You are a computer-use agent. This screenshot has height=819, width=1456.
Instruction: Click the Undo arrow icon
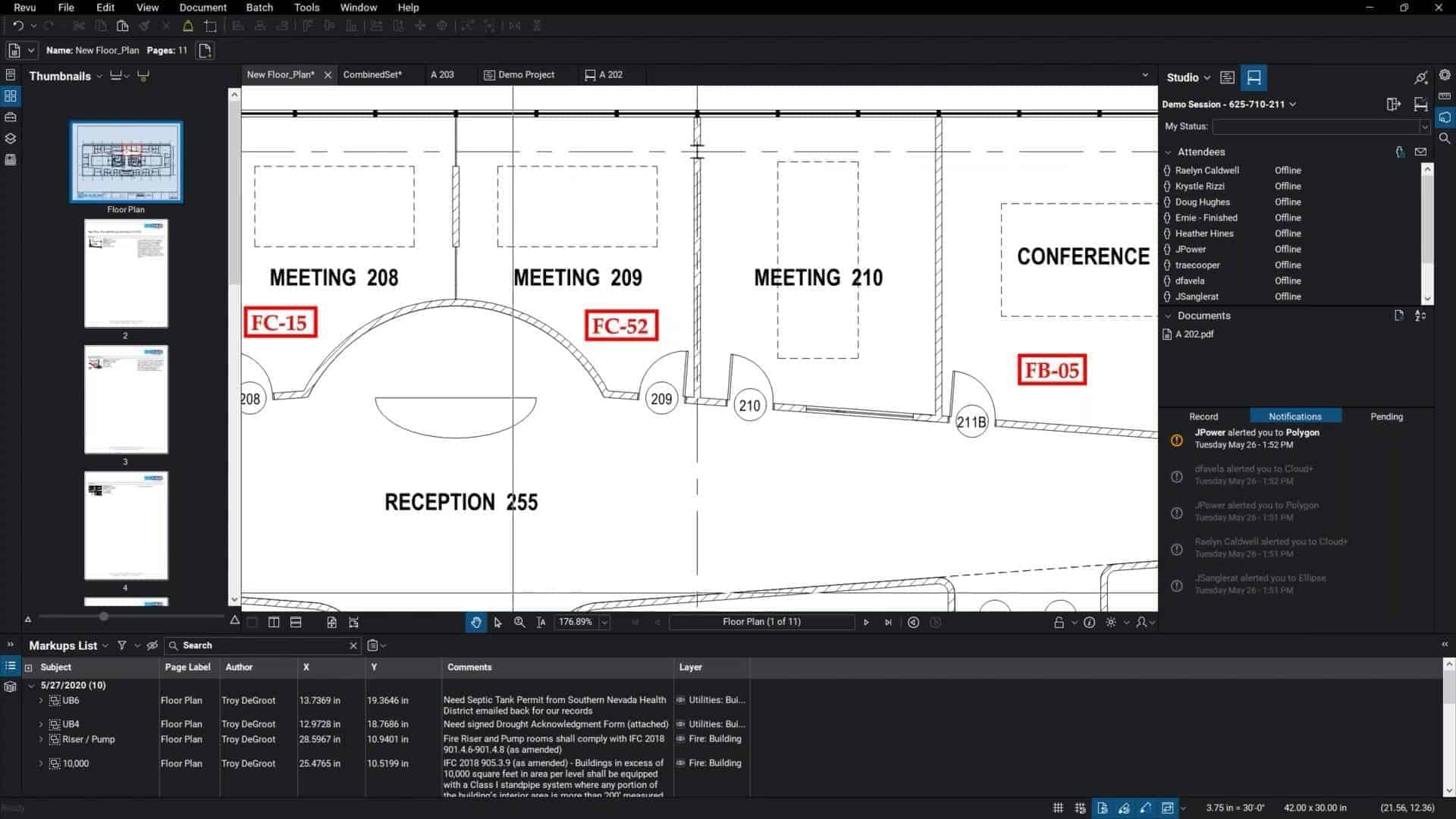click(18, 26)
